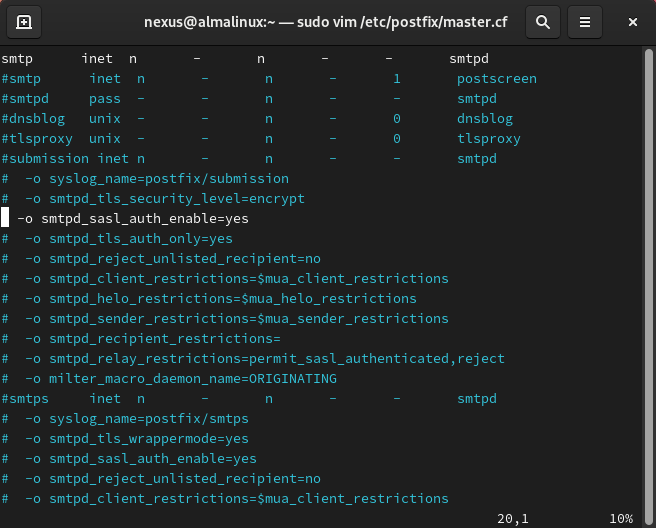Screen dimensions: 656x528
Task: Click the window title bar text
Action: pyautogui.click(x=328, y=21)
